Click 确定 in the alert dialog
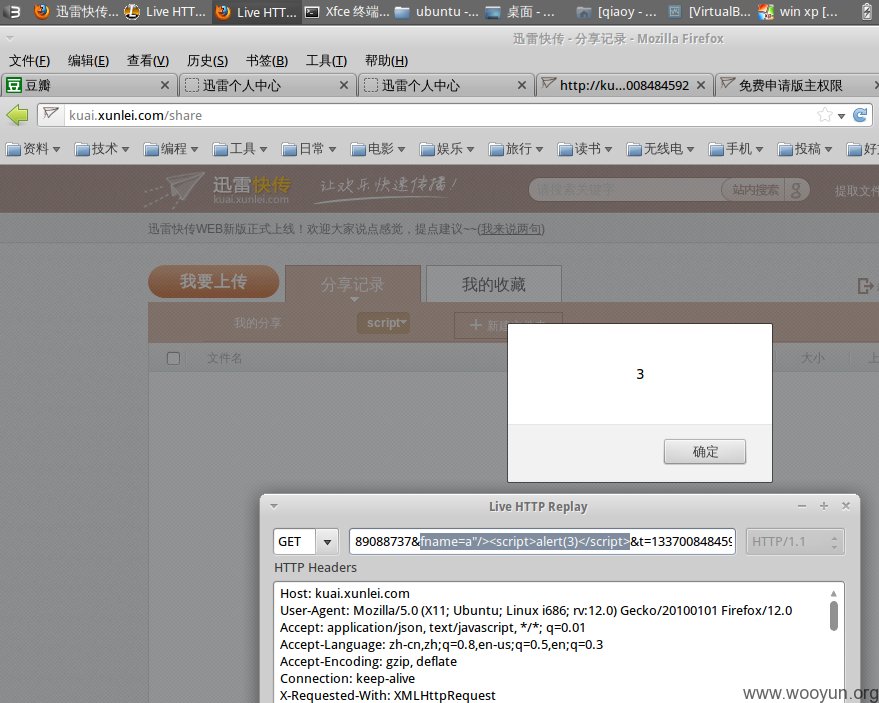The height and width of the screenshot is (703, 879). coord(705,451)
